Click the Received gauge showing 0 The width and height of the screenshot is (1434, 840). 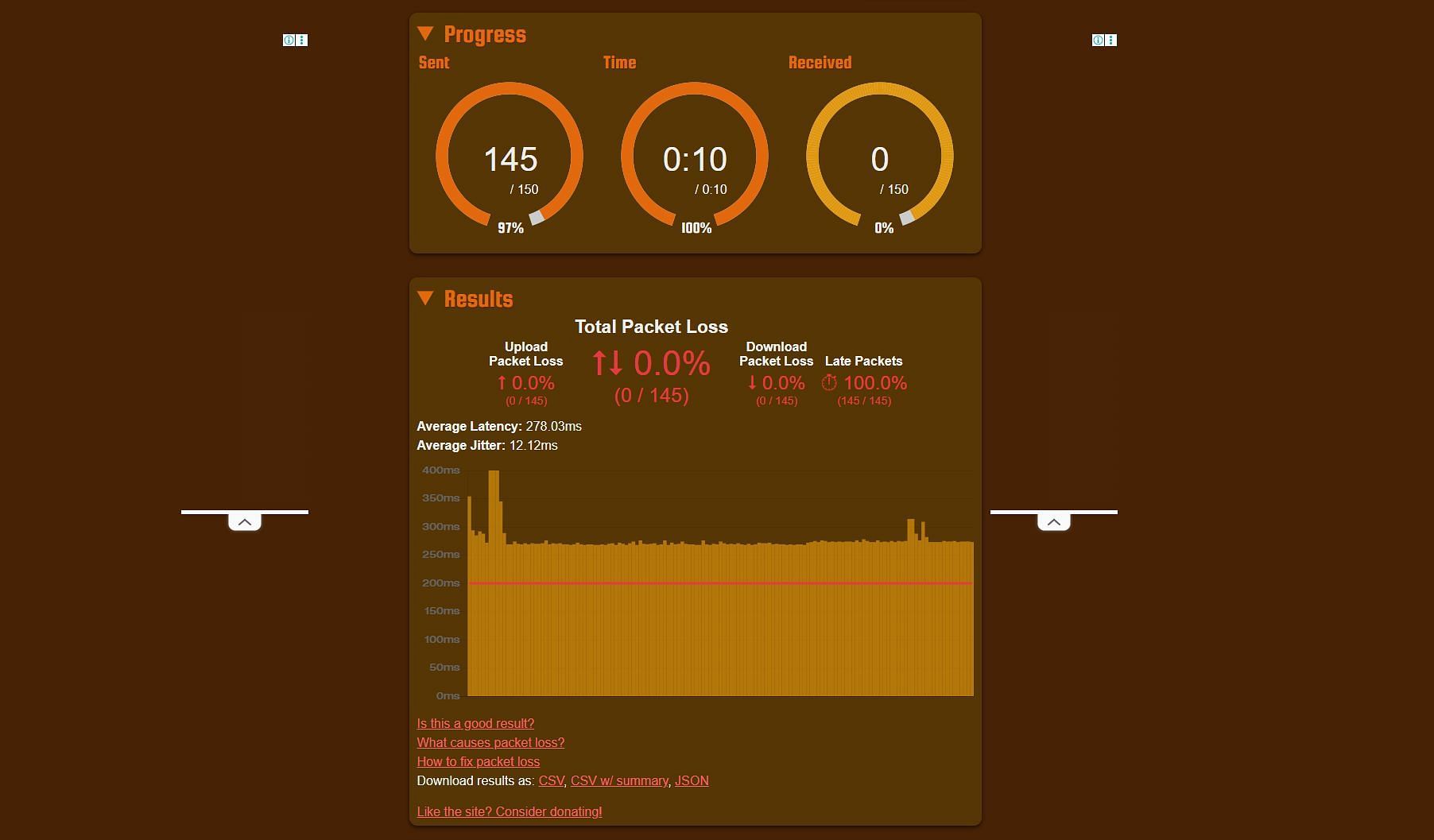[880, 156]
